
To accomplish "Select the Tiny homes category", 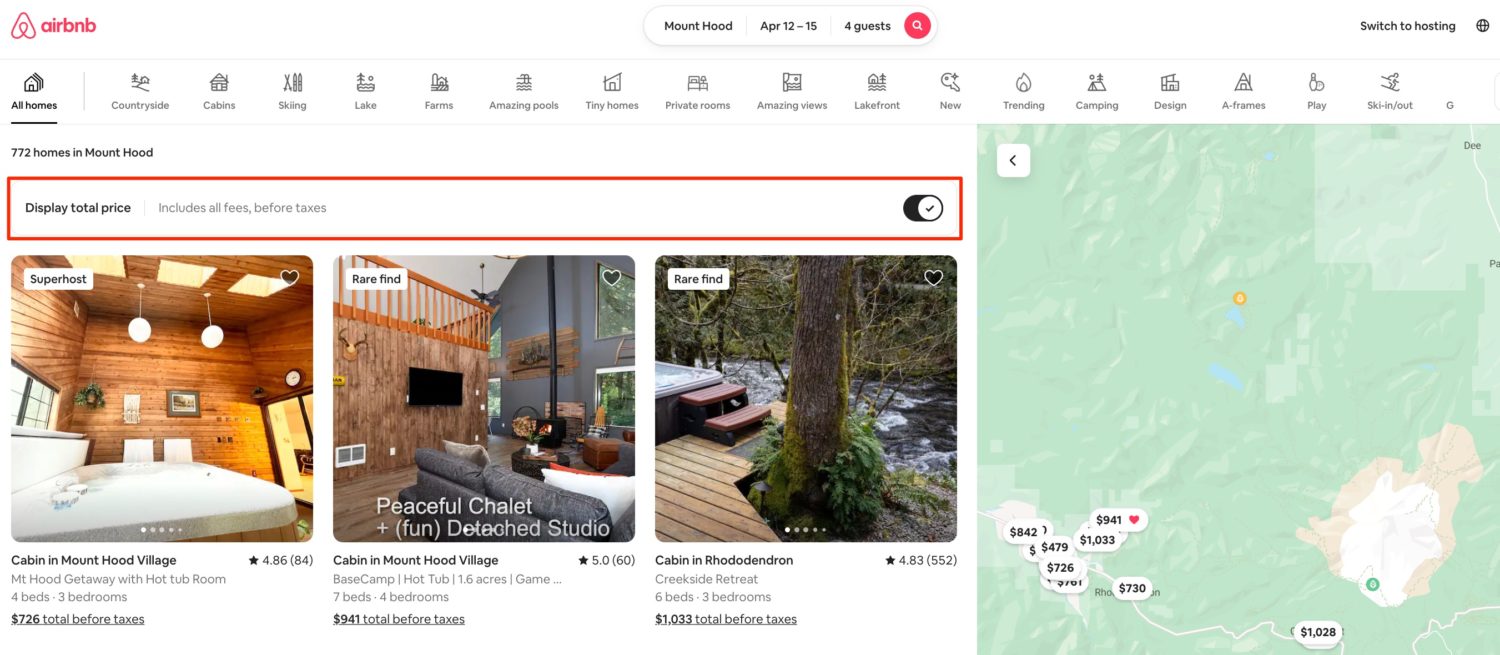I will tap(611, 90).
